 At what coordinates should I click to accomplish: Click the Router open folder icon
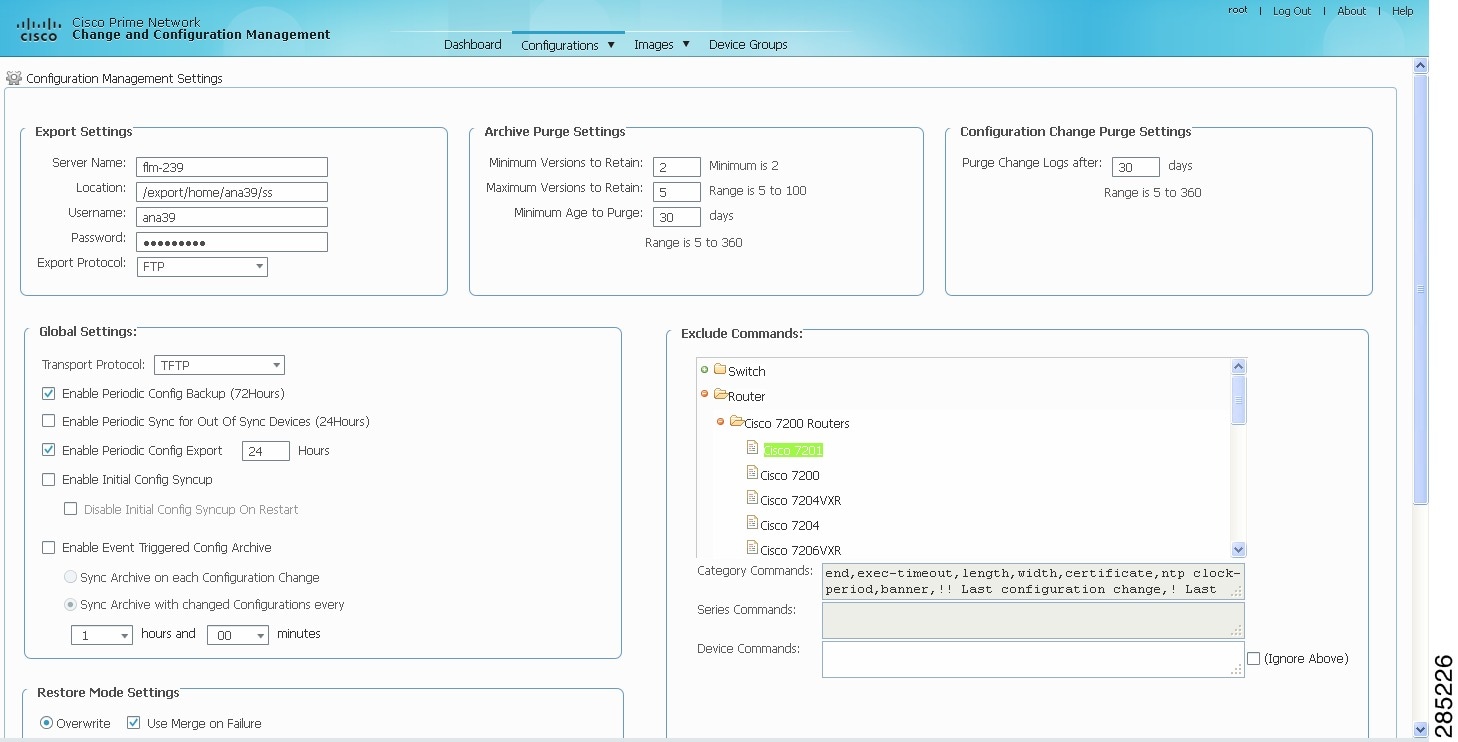click(x=720, y=395)
